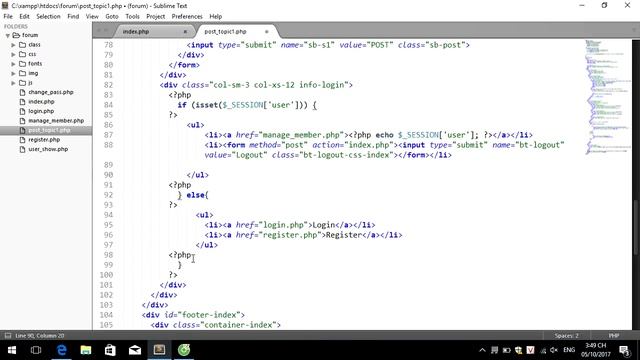Viewport: 640px width, 360px height.
Task: Change the PHP syntax in status bar
Action: click(614, 336)
